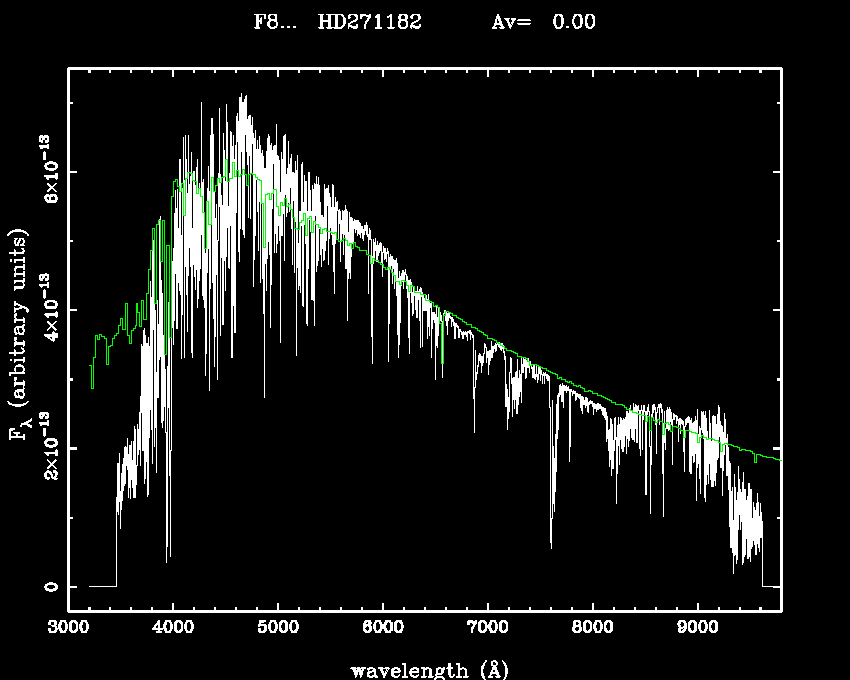Click the flat zero-flux segment at far left
Image resolution: width=850 pixels, height=680 pixels.
point(102,586)
